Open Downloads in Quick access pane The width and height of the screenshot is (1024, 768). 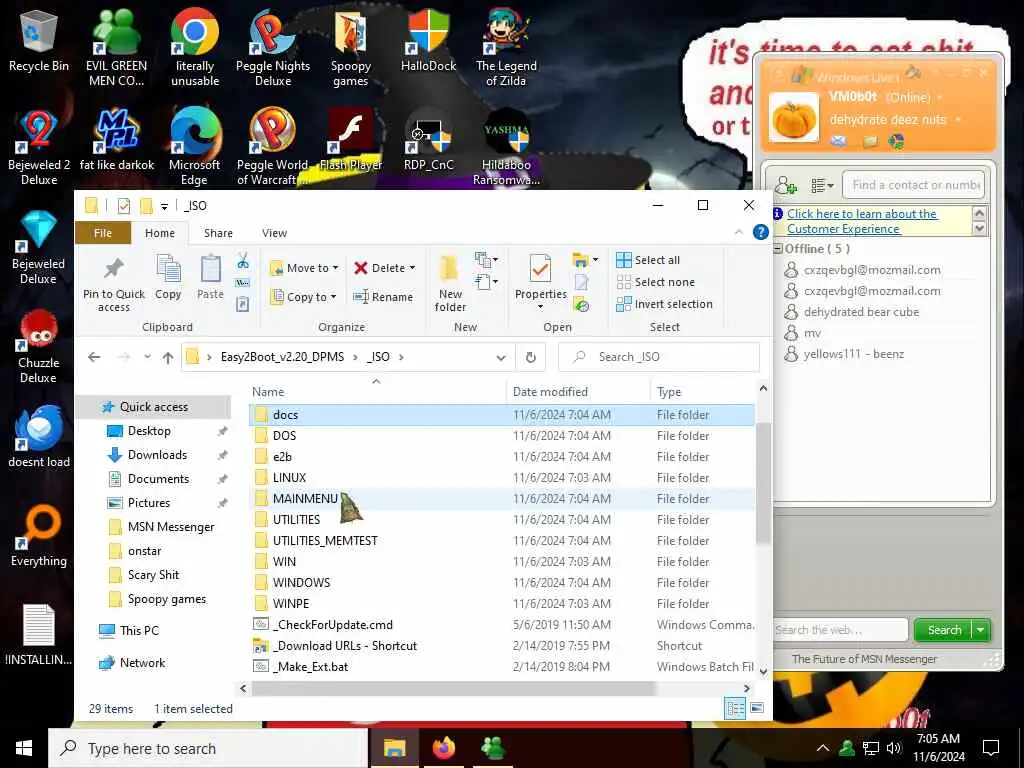[157, 455]
